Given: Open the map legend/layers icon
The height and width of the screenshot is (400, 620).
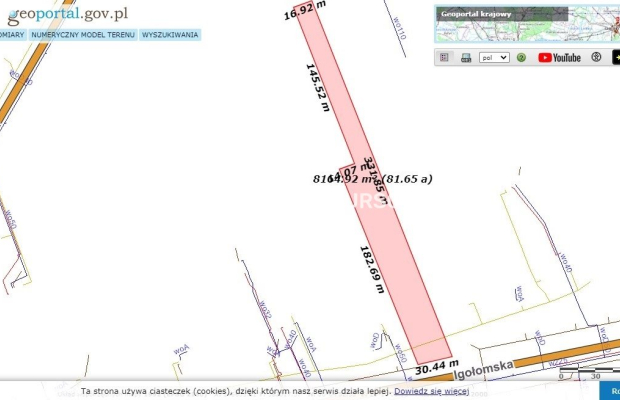Looking at the screenshot, I should [445, 58].
